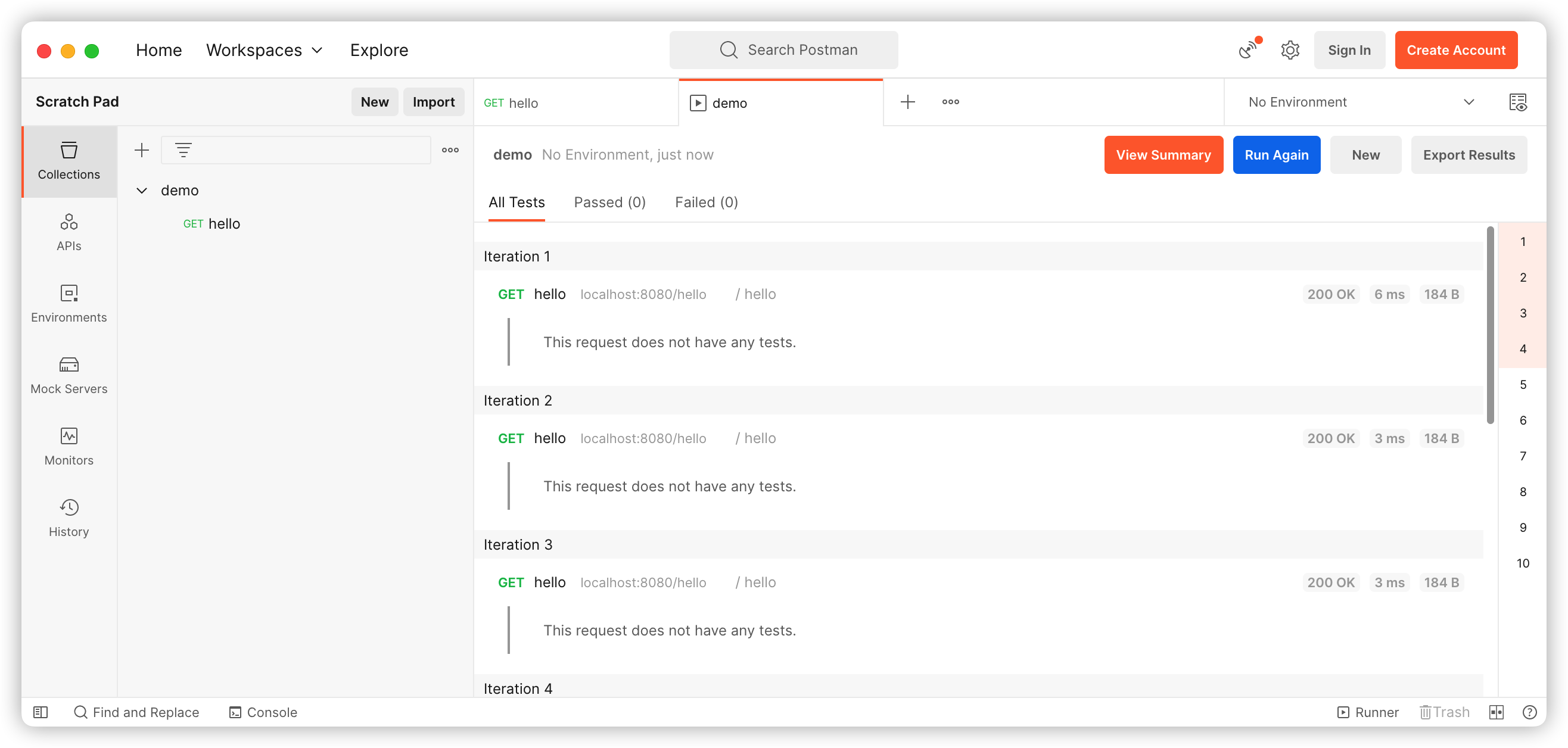
Task: Click the View Summary button
Action: pos(1163,155)
